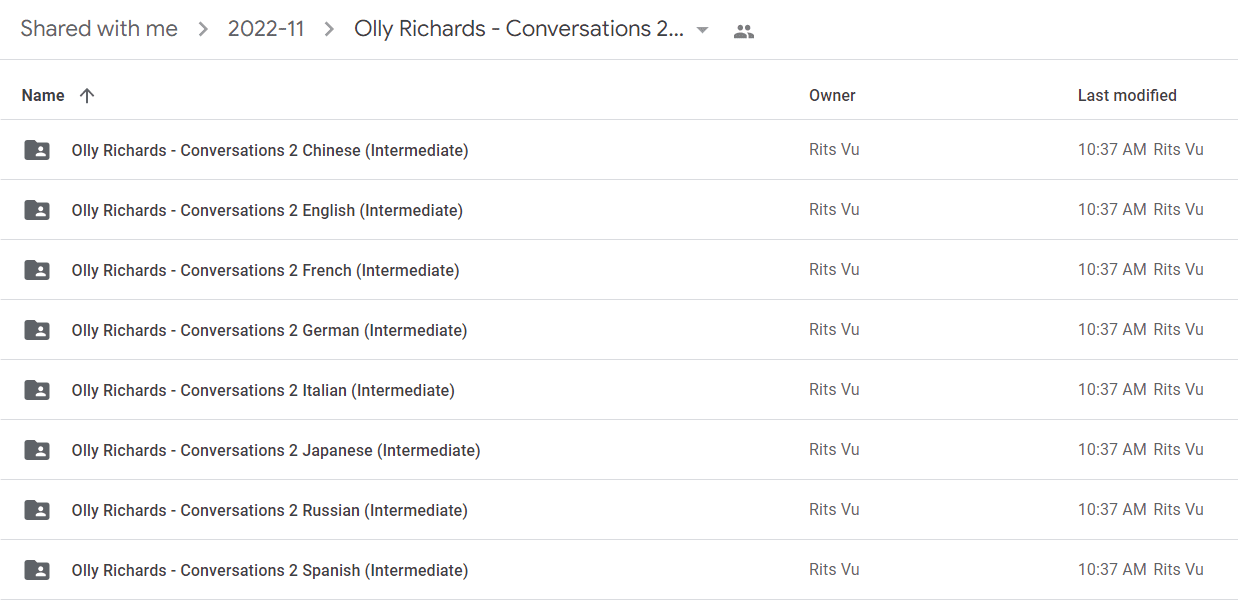
Task: Click owner Rits Vu in Italian row
Action: pos(834,390)
